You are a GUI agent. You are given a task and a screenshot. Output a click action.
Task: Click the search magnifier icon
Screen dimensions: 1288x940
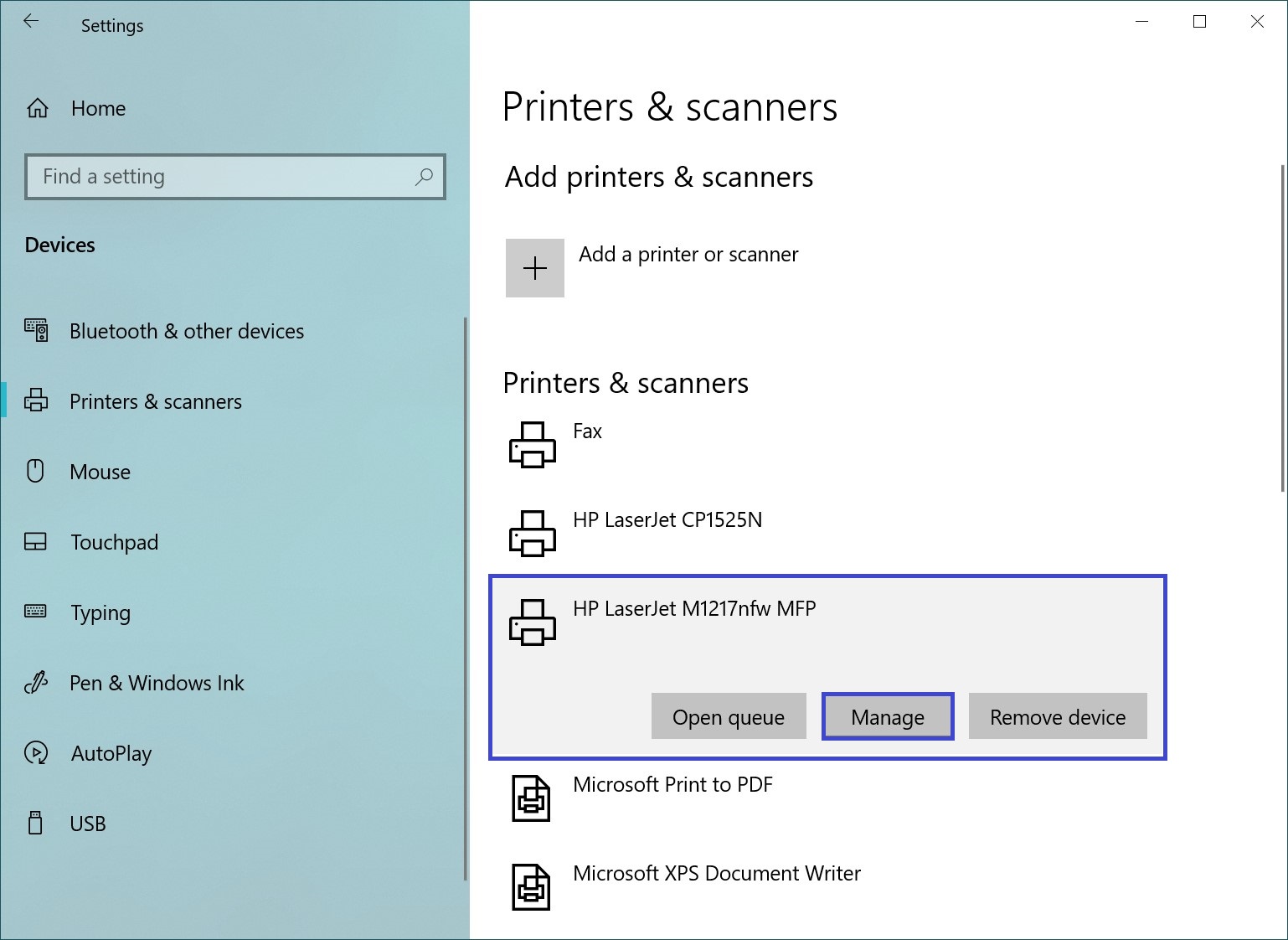(424, 177)
